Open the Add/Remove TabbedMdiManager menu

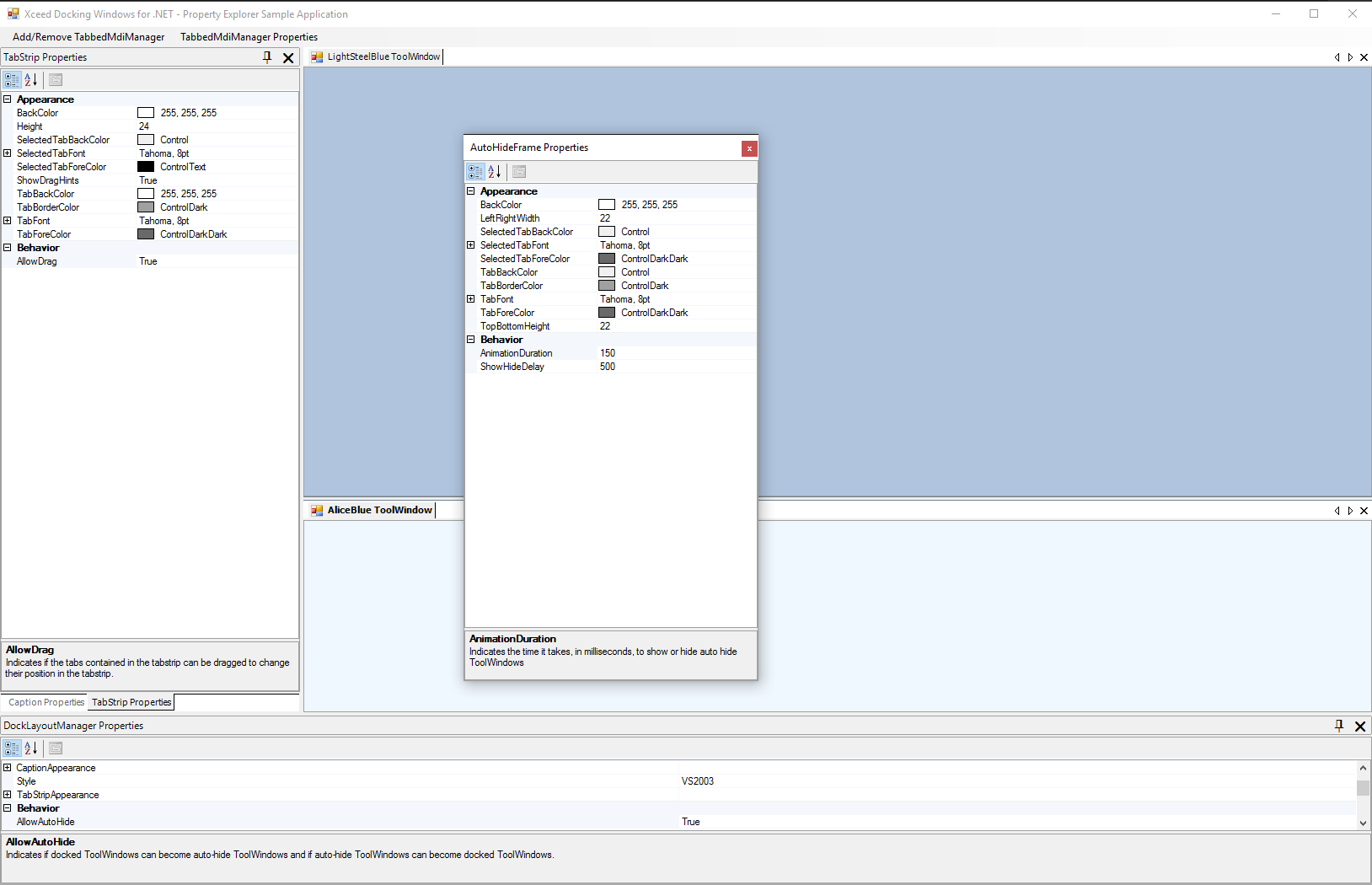88,37
